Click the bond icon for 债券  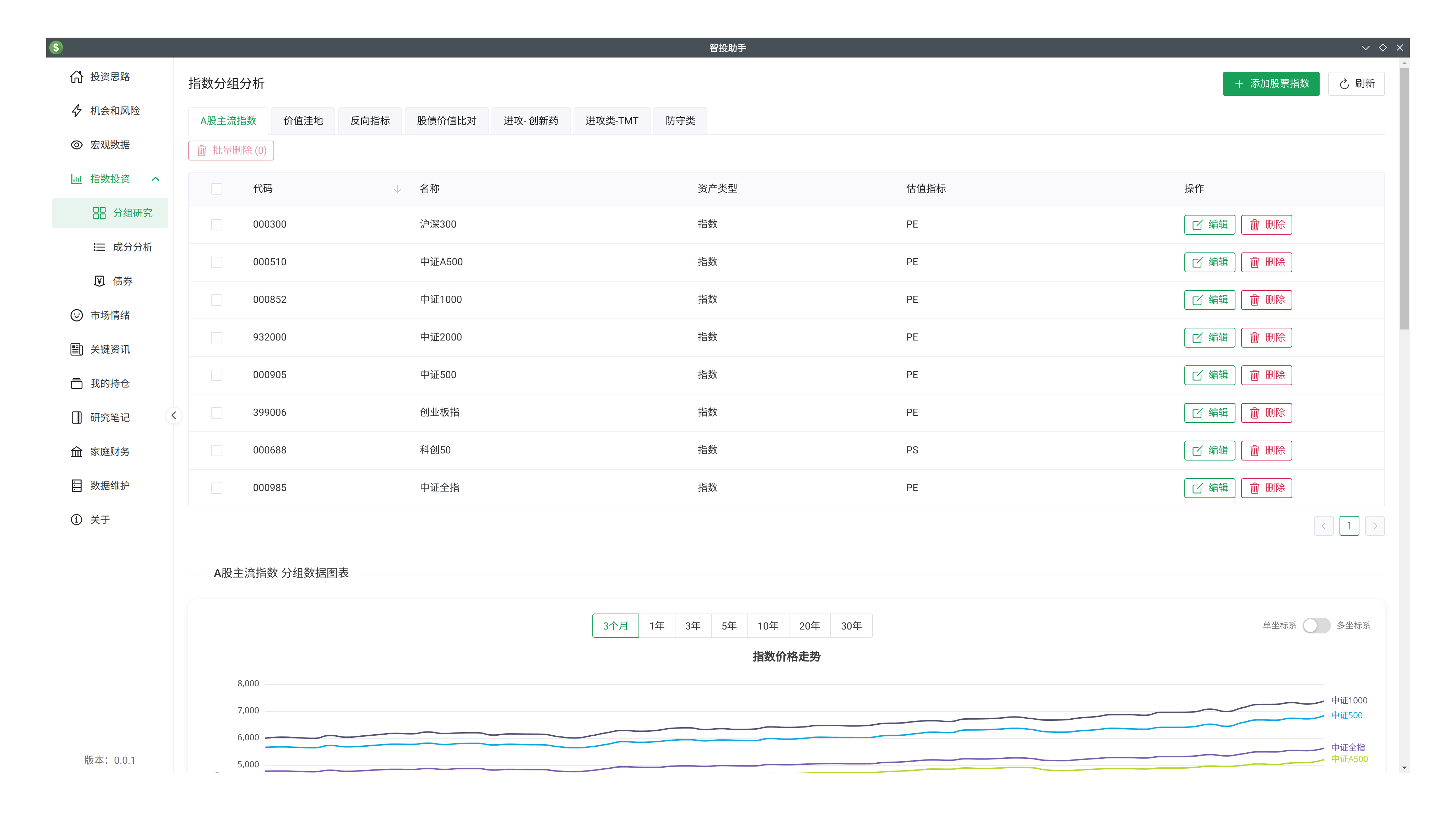(99, 282)
